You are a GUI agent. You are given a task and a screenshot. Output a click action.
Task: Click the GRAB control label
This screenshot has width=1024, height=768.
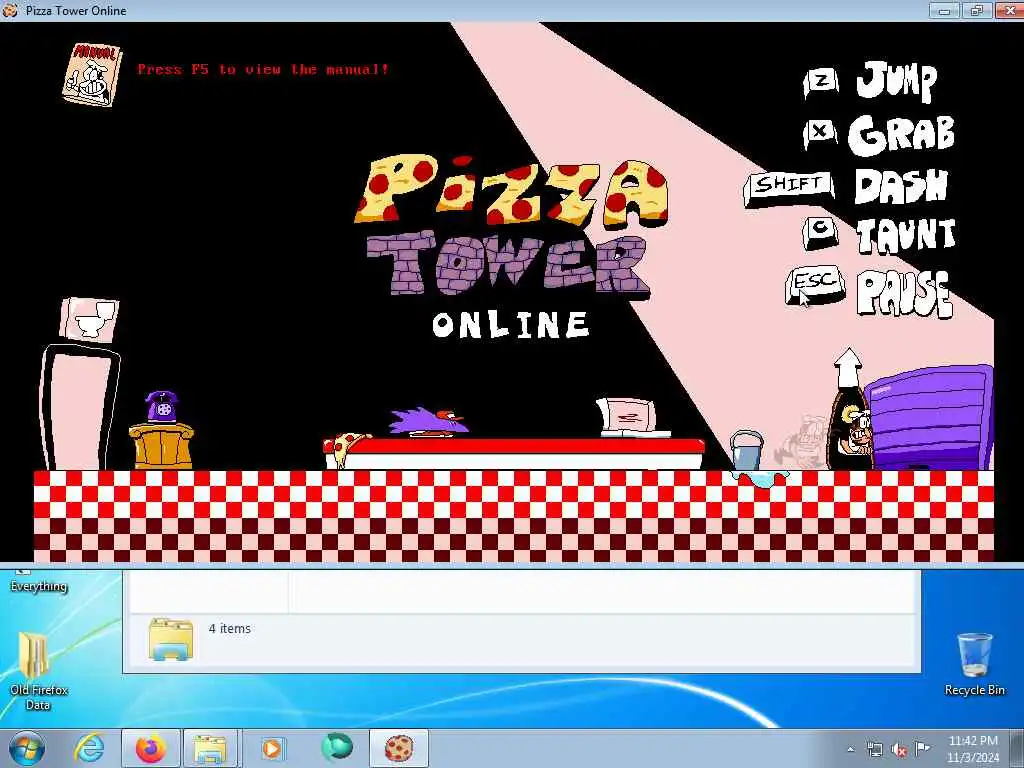pyautogui.click(x=901, y=135)
